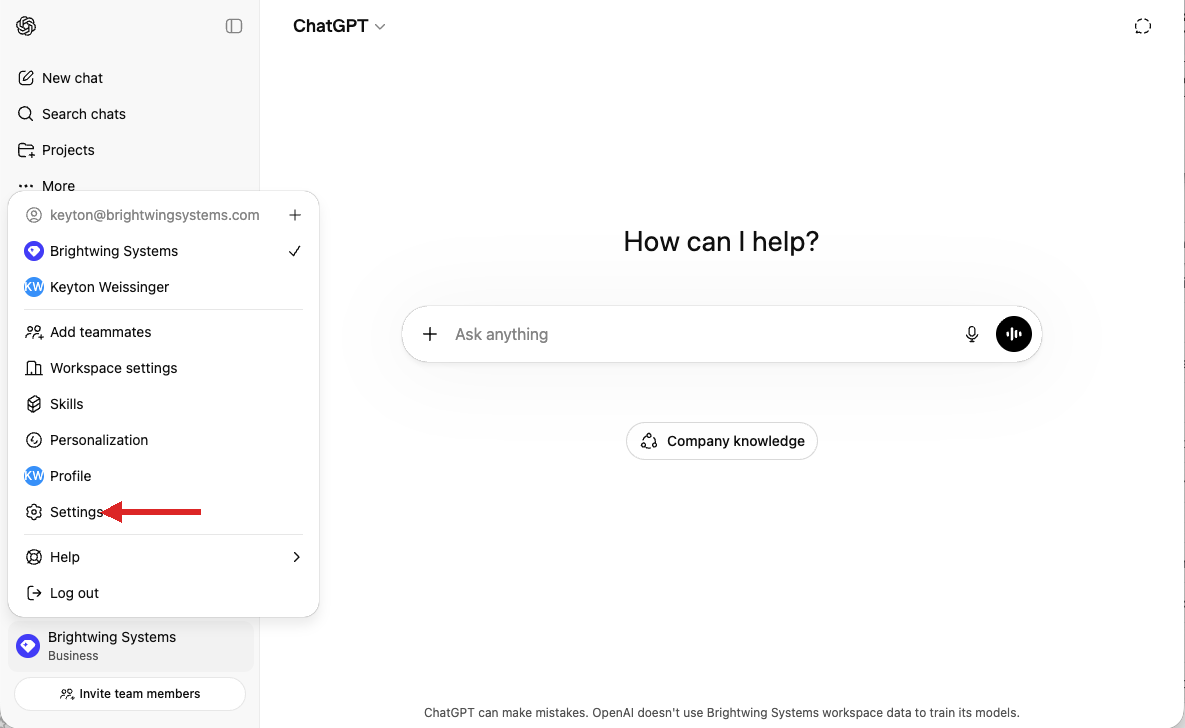
Task: Click the Brightwing Systems diamond logo in menu
Action: click(x=34, y=251)
